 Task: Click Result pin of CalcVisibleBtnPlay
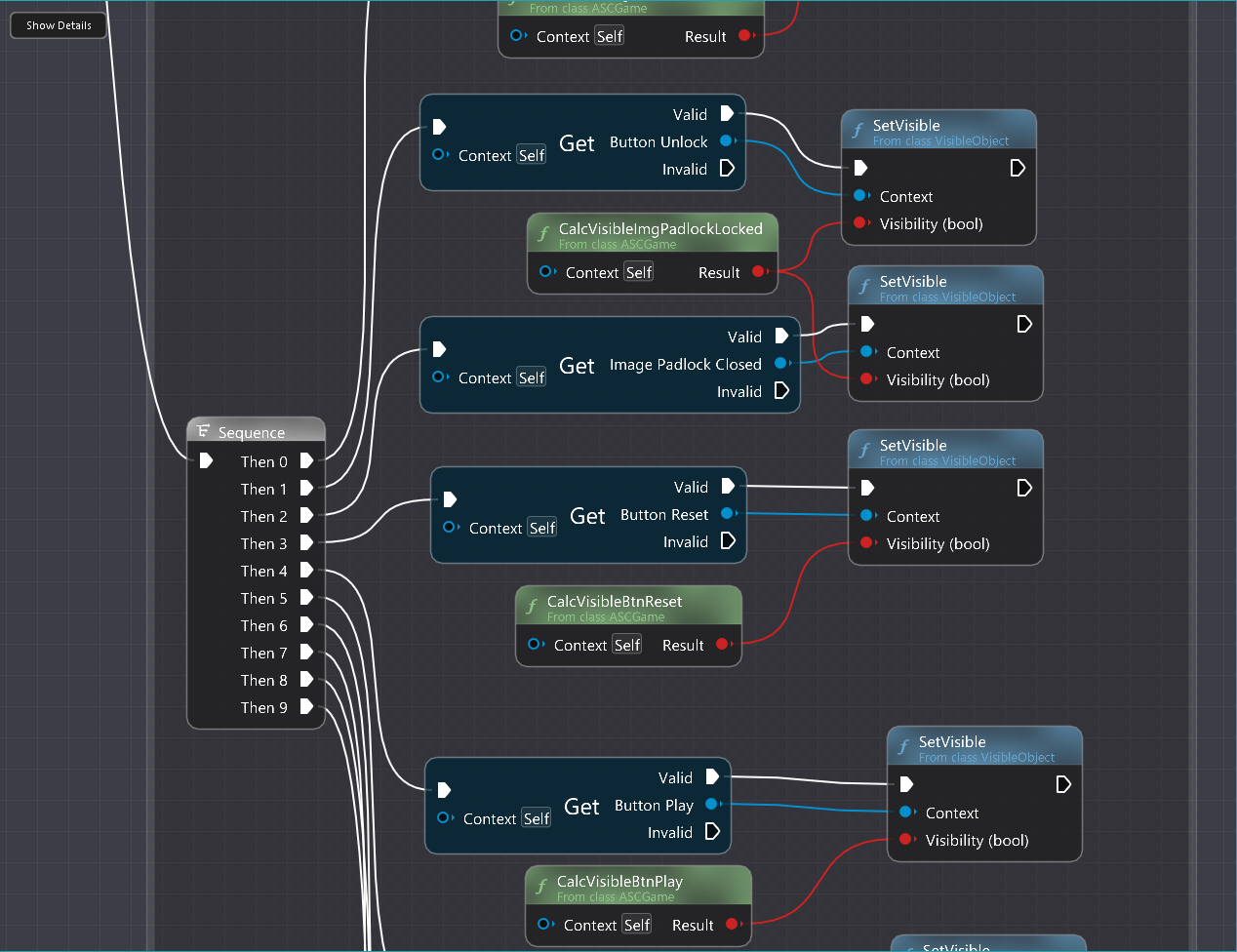click(733, 924)
